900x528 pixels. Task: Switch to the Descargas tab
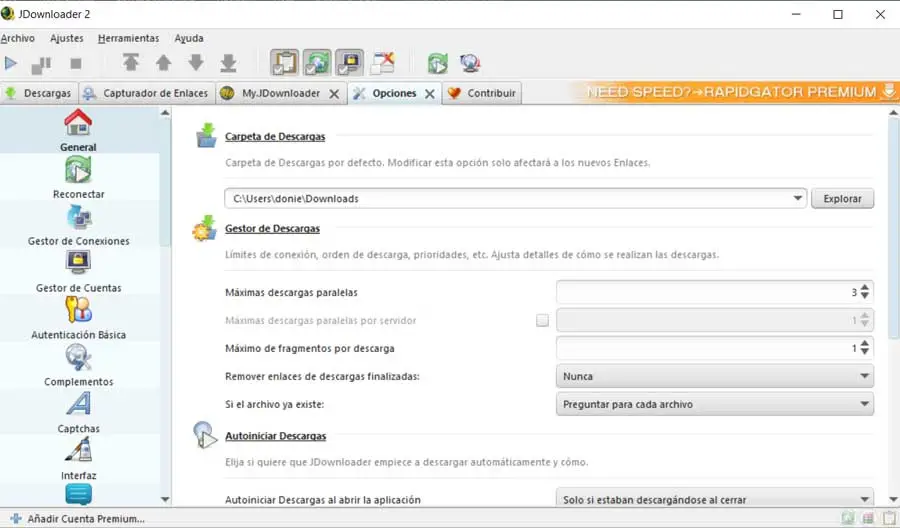(x=38, y=93)
